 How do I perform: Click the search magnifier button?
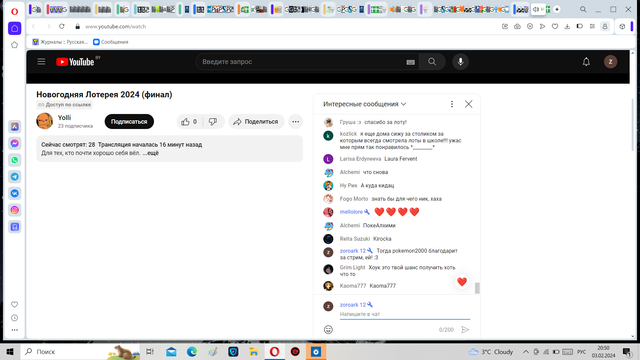click(x=432, y=62)
